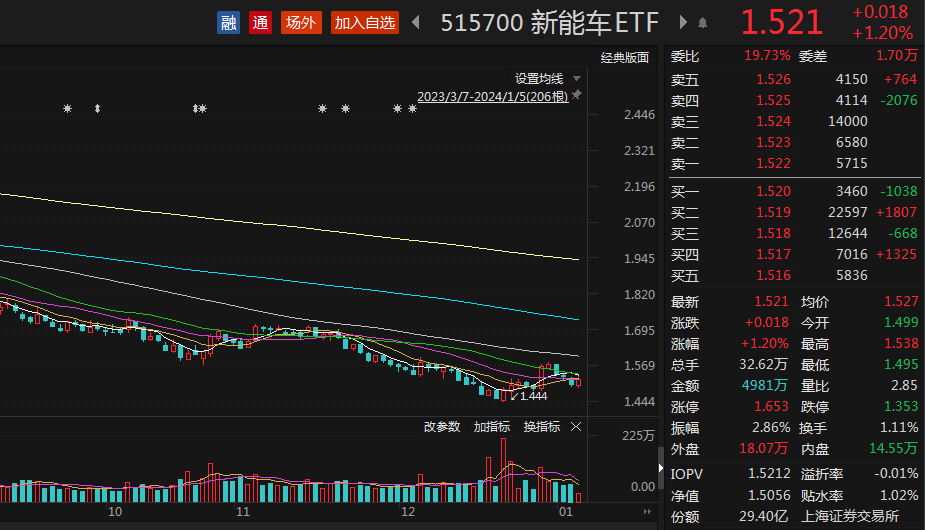Click 加指标 to add an indicator
The width and height of the screenshot is (925, 530).
click(492, 427)
